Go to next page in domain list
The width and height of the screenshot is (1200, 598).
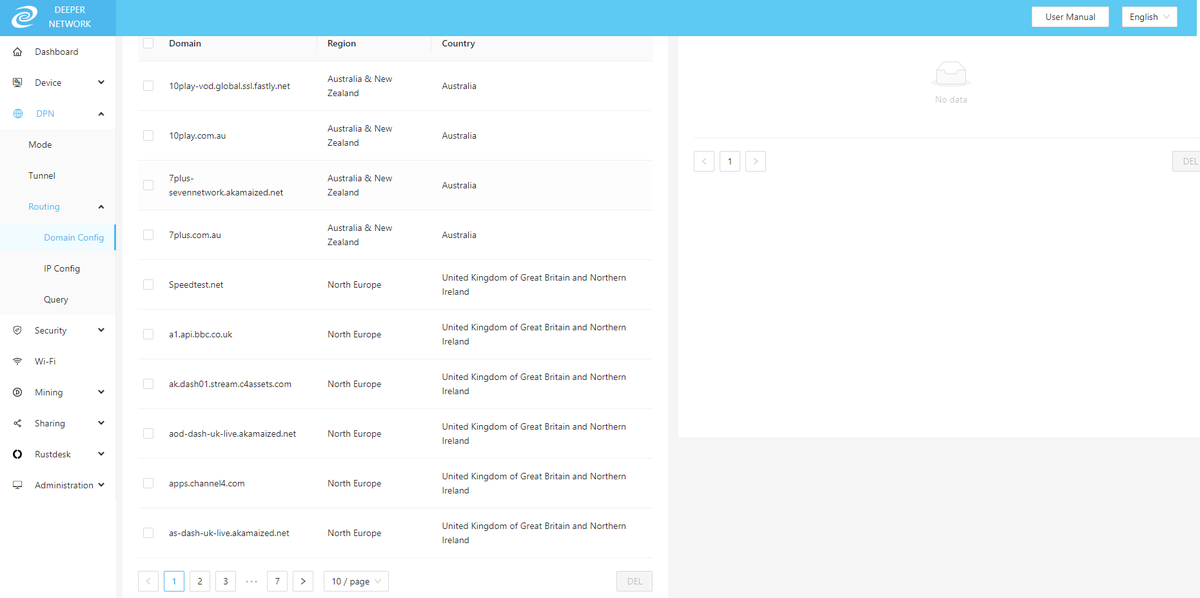click(303, 581)
